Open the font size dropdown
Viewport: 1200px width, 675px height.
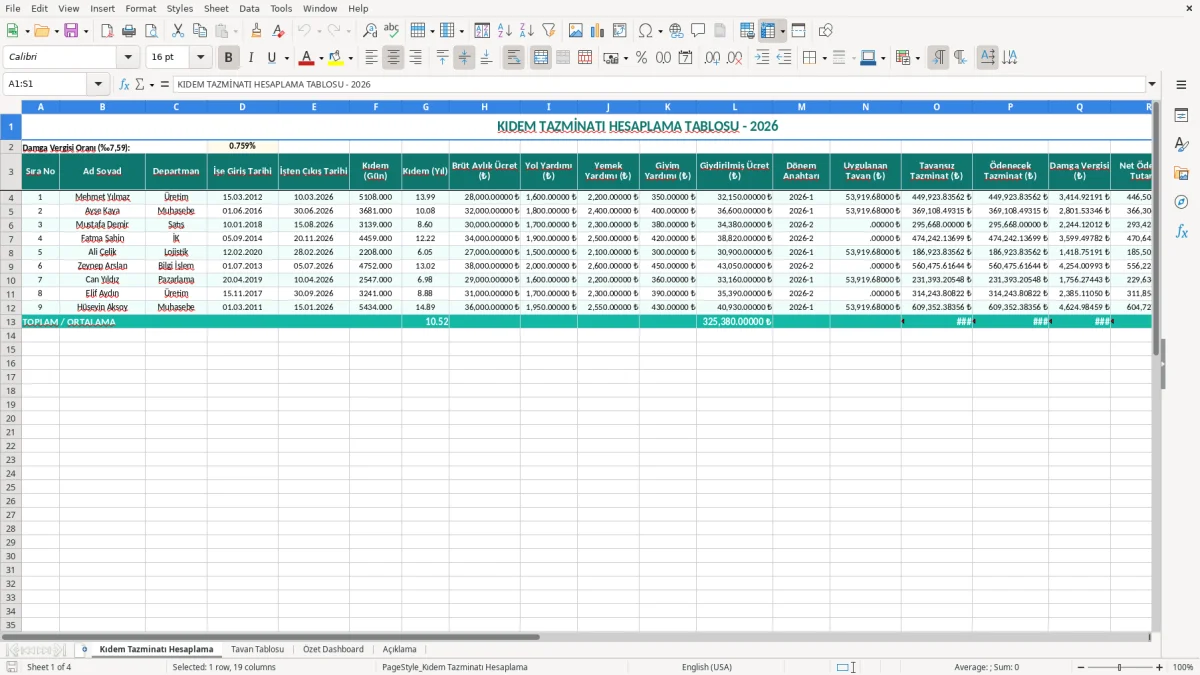click(x=200, y=58)
